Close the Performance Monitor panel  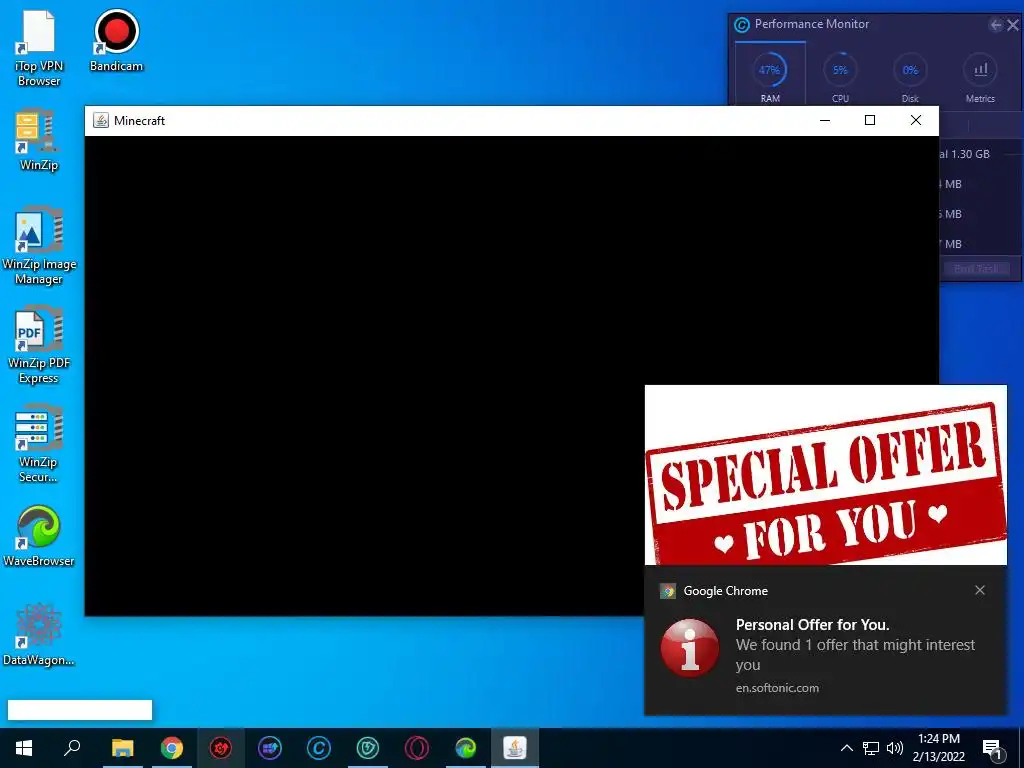coord(1013,25)
